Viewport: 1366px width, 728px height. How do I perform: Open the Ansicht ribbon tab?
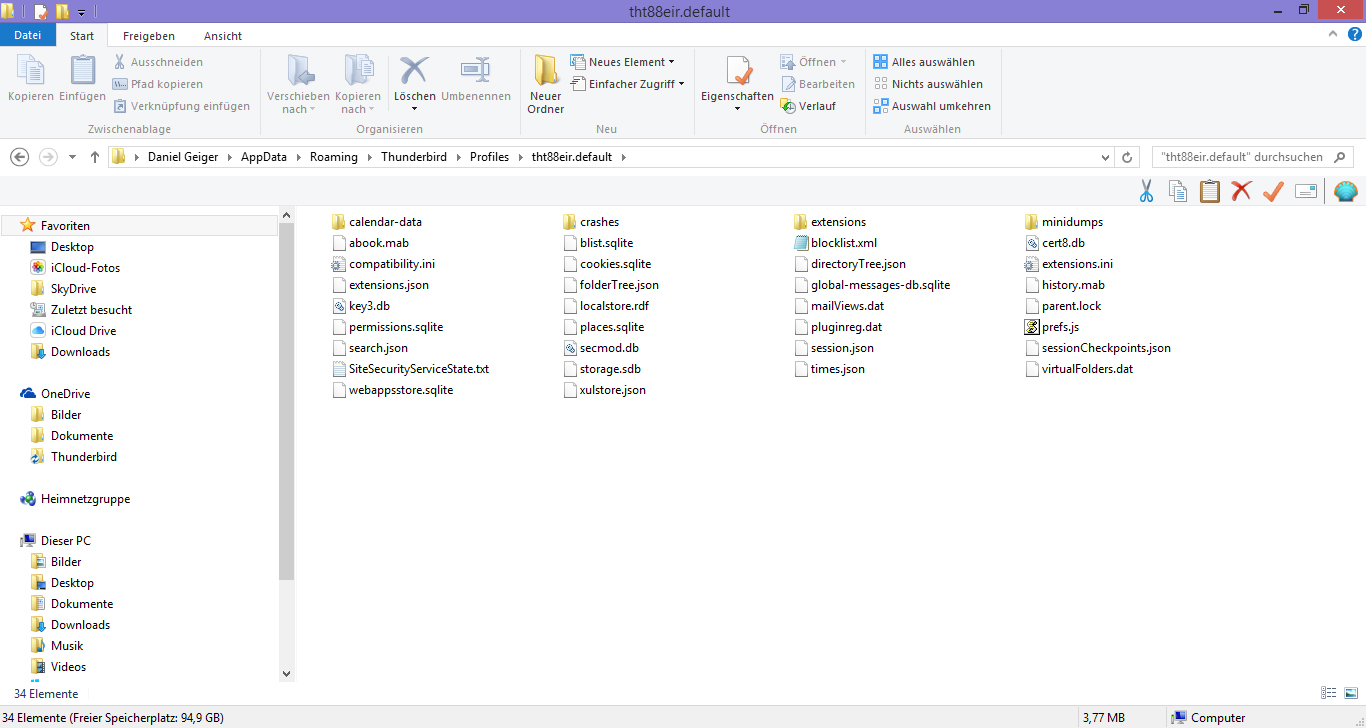click(223, 36)
